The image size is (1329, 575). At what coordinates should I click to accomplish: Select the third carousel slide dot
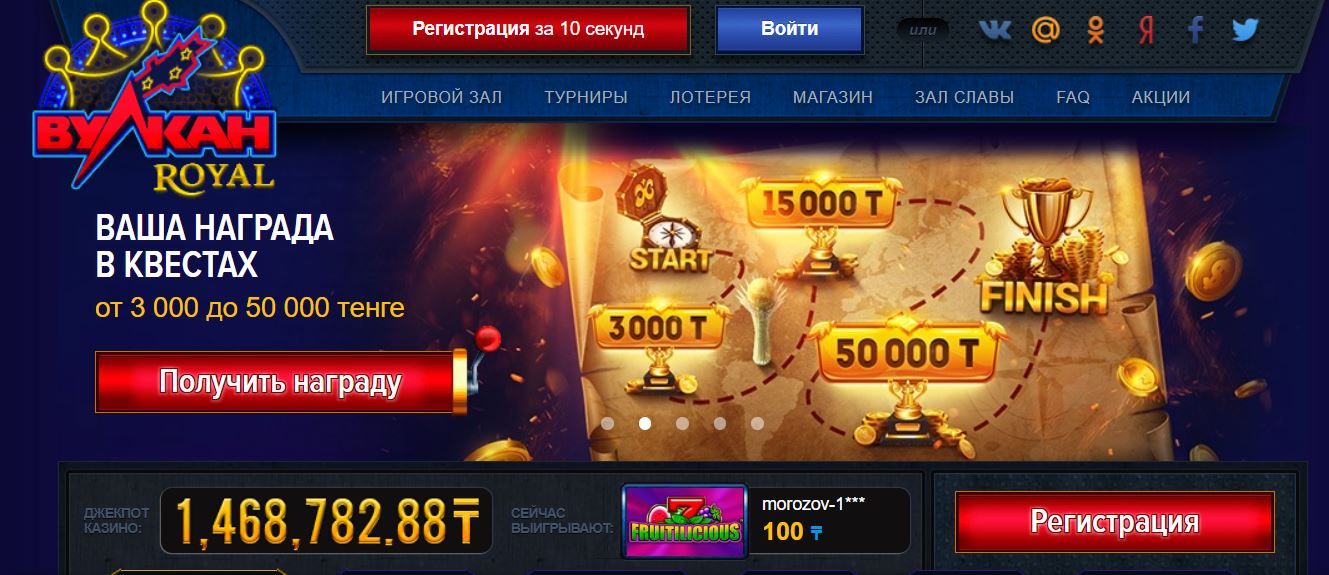[x=682, y=423]
